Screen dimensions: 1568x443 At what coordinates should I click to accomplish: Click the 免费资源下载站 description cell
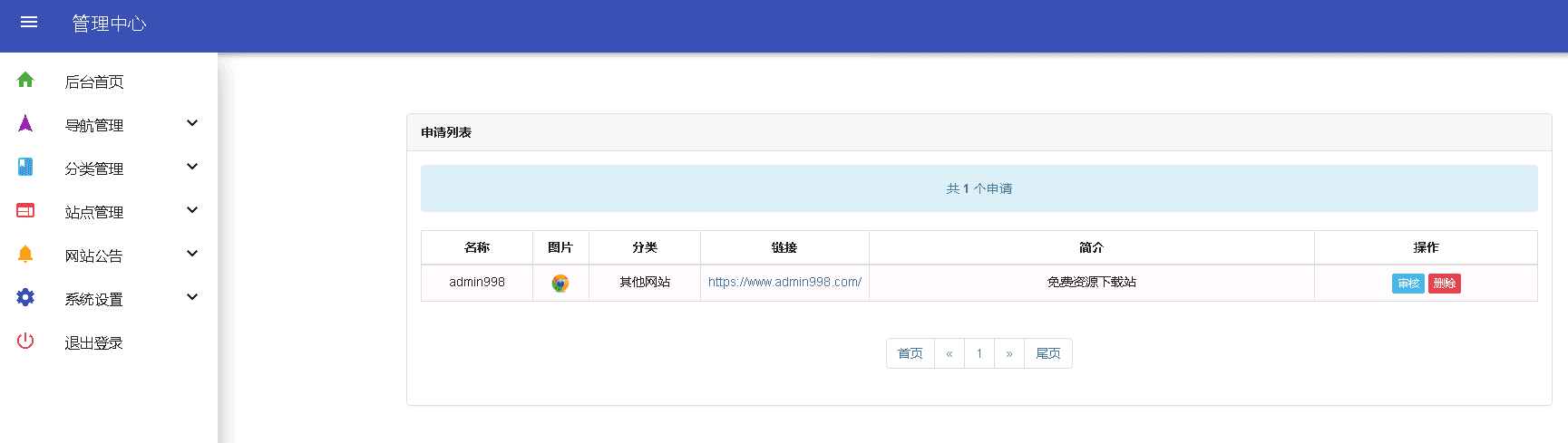pyautogui.click(x=1092, y=283)
